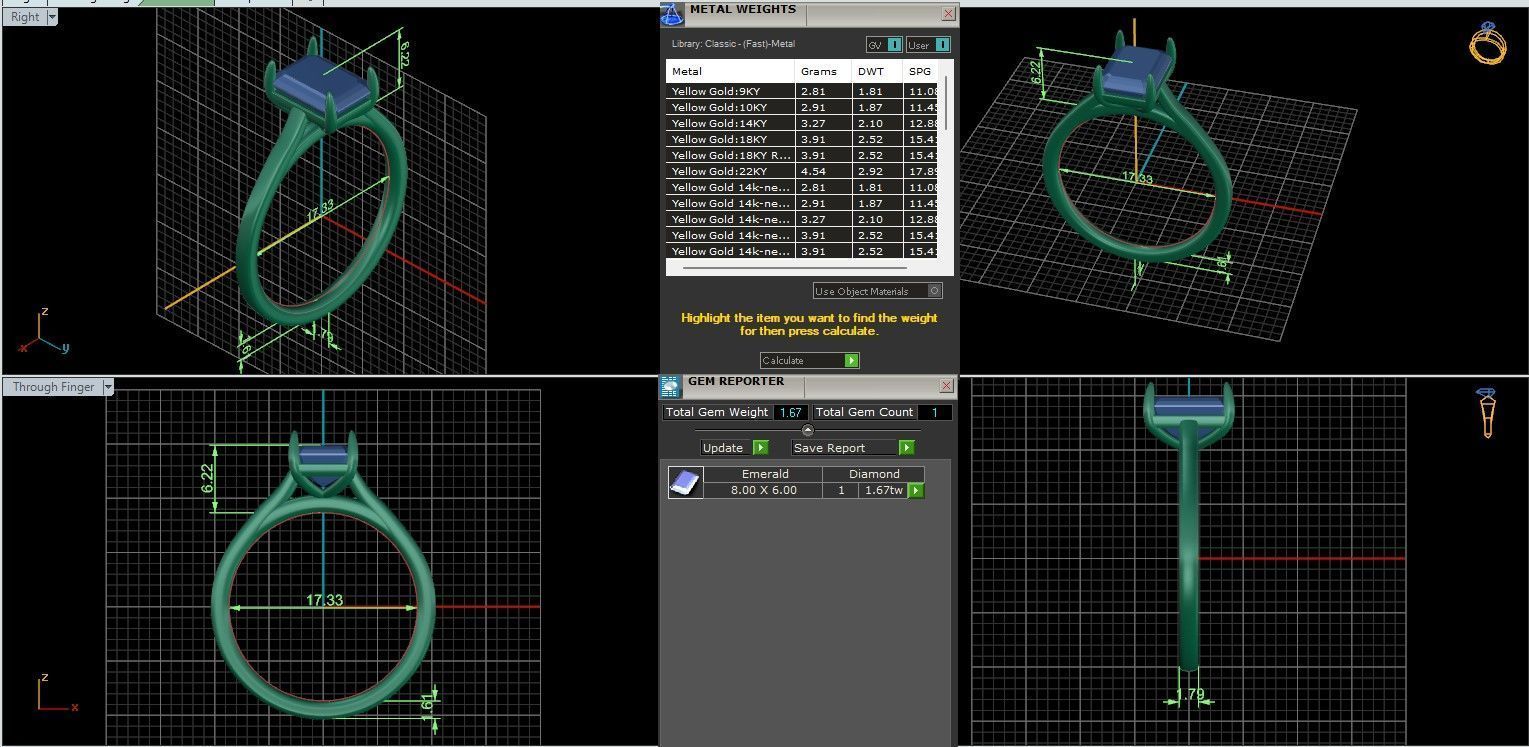Select the Yellow Gold:18KY R... row

[x=804, y=155]
